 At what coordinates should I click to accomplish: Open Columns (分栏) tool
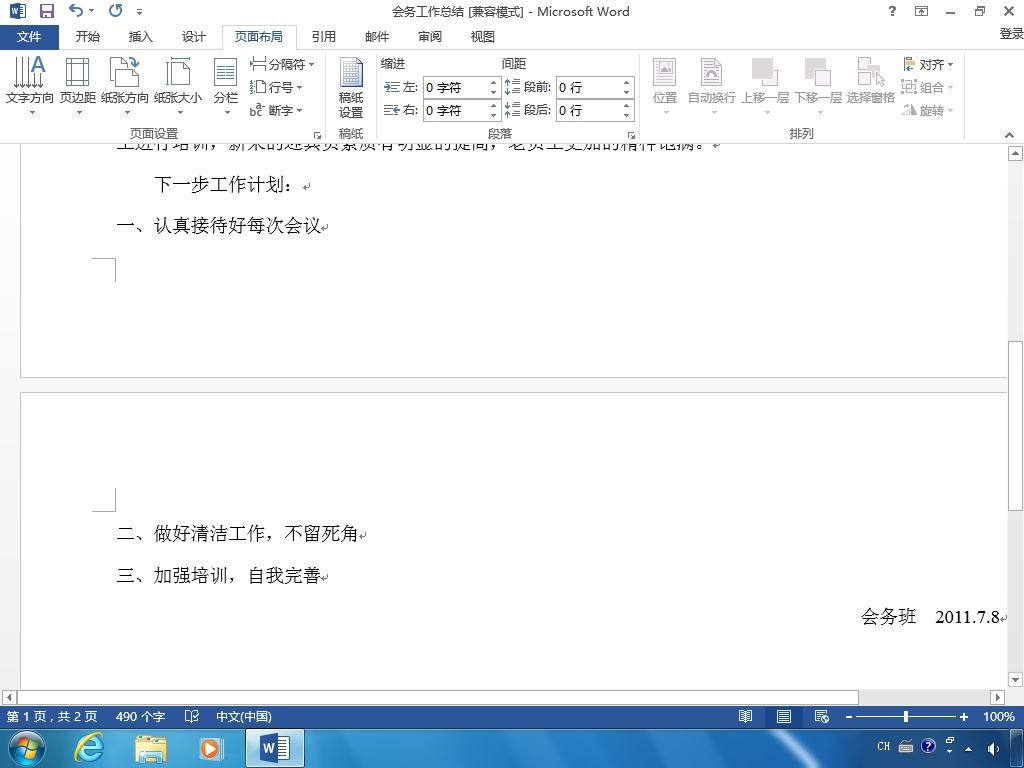click(226, 86)
